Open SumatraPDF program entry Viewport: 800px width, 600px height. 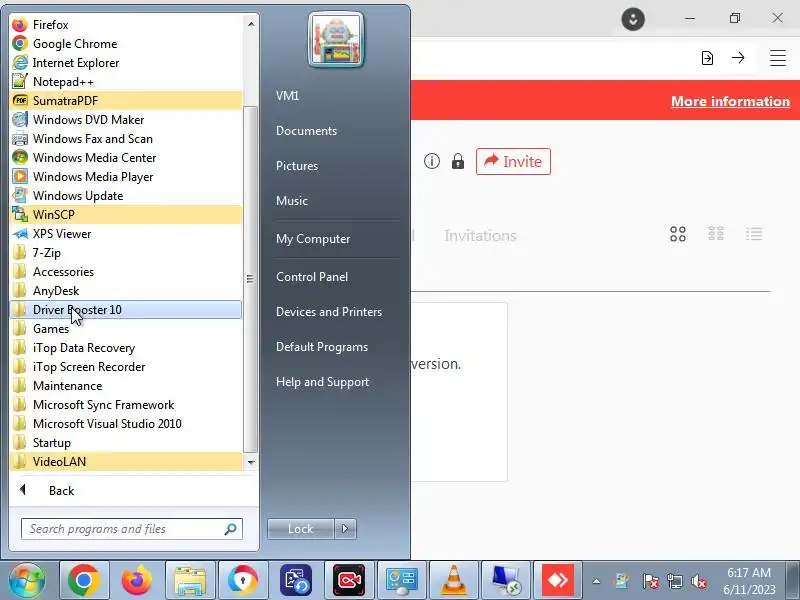point(126,101)
